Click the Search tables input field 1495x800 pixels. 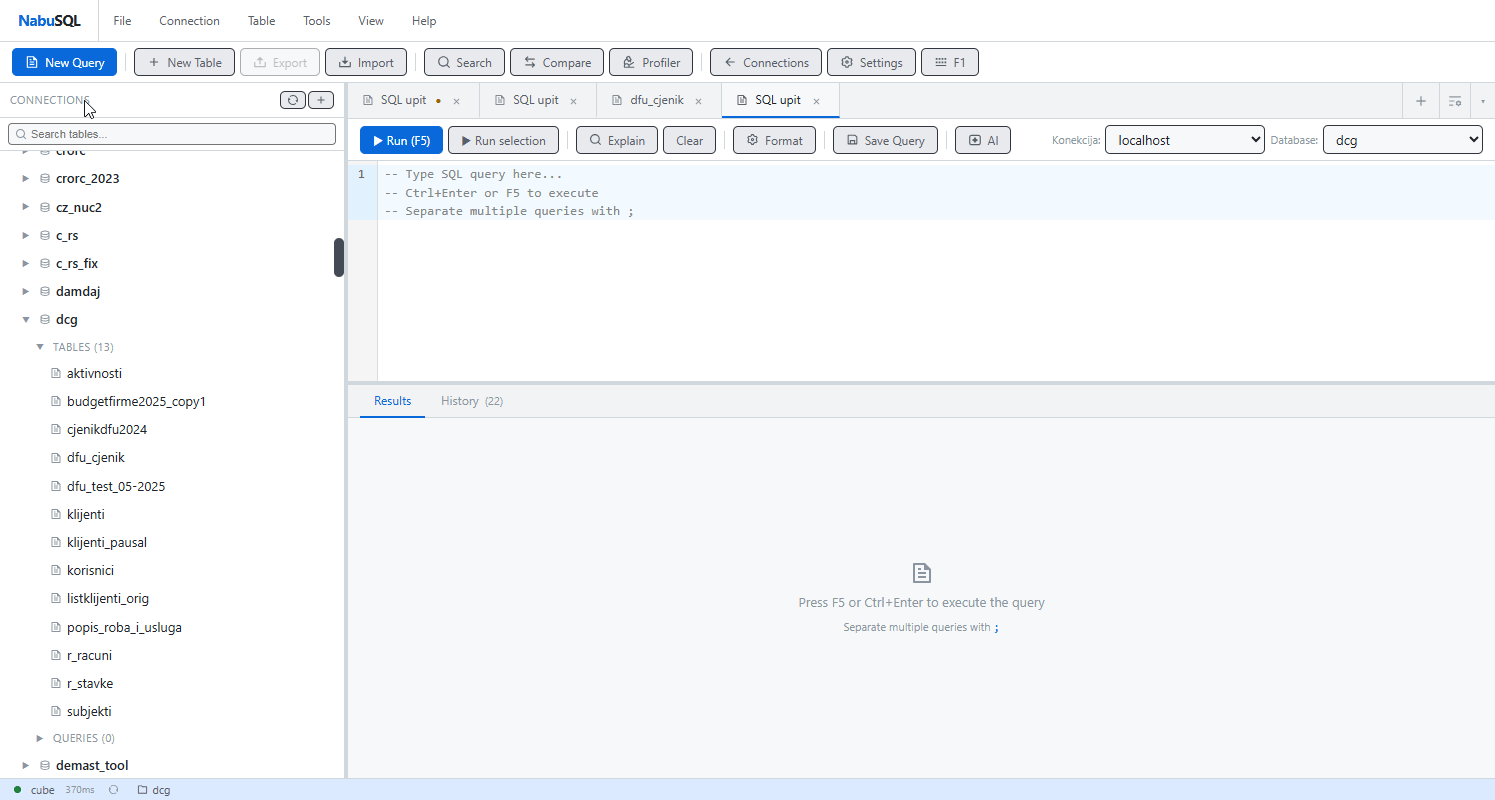click(172, 134)
